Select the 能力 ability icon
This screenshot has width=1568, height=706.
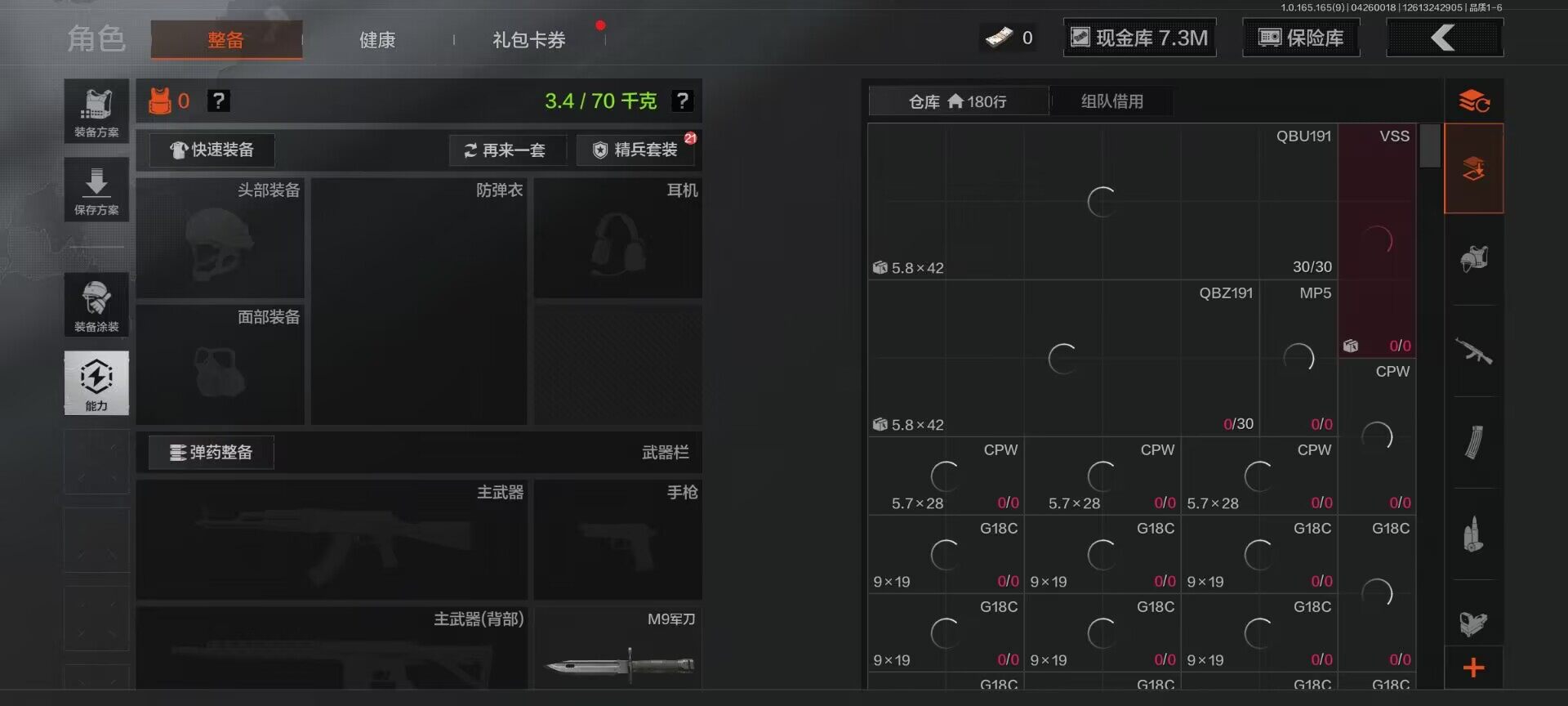96,383
